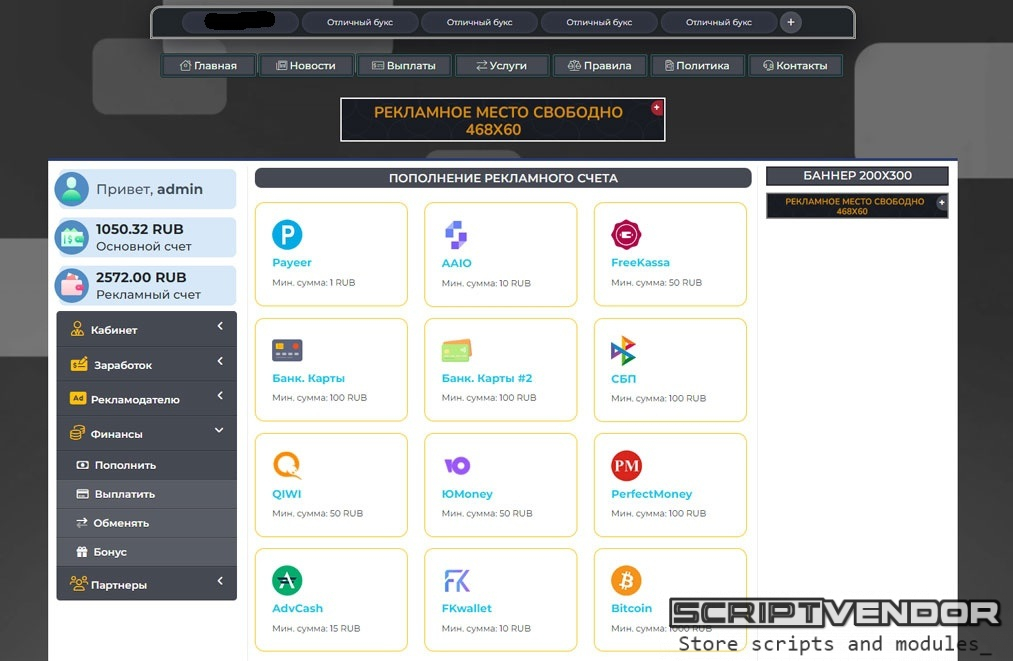Click the ЮMoney payment name link
The image size is (1013, 661).
pos(466,494)
